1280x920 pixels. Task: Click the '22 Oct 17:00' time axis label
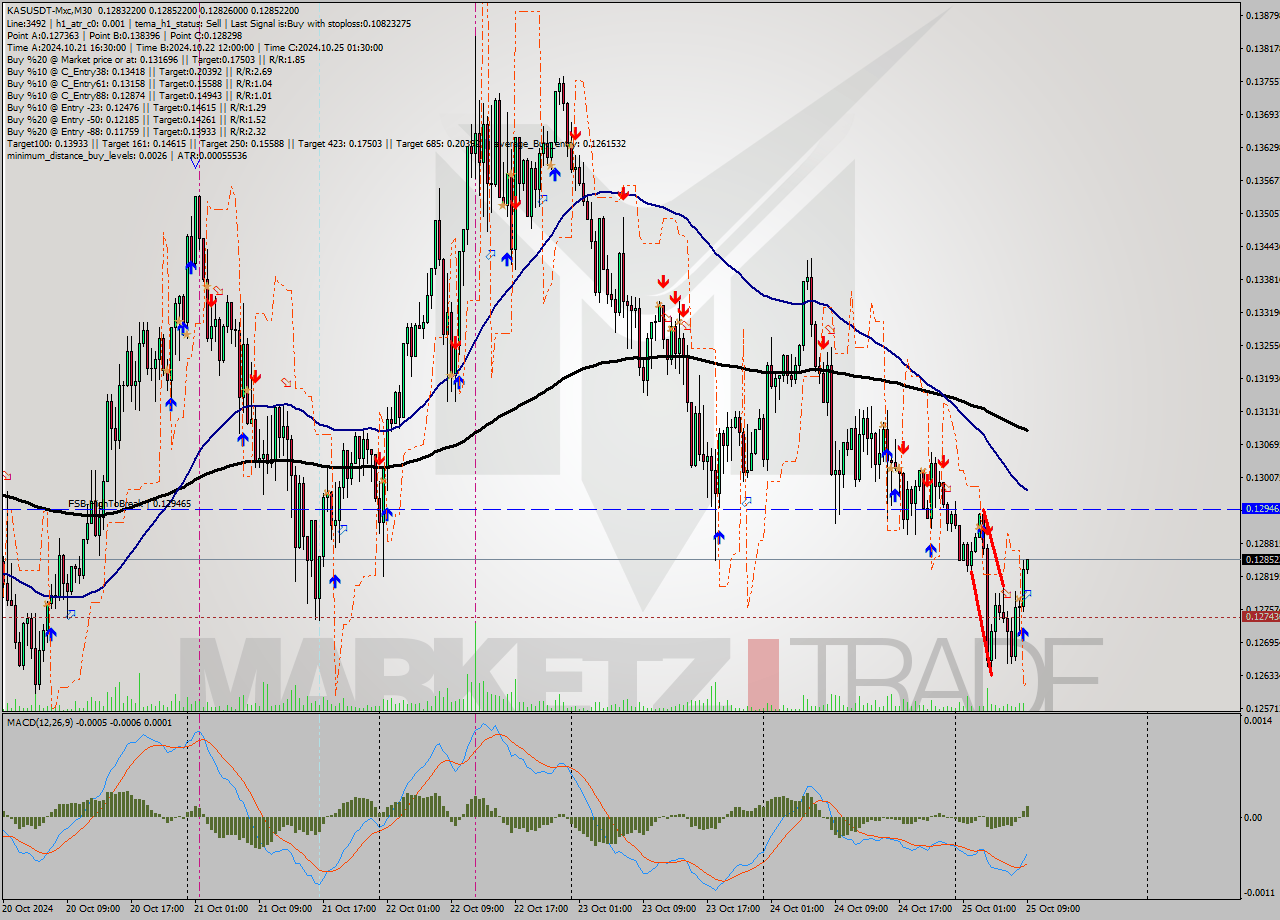point(540,909)
